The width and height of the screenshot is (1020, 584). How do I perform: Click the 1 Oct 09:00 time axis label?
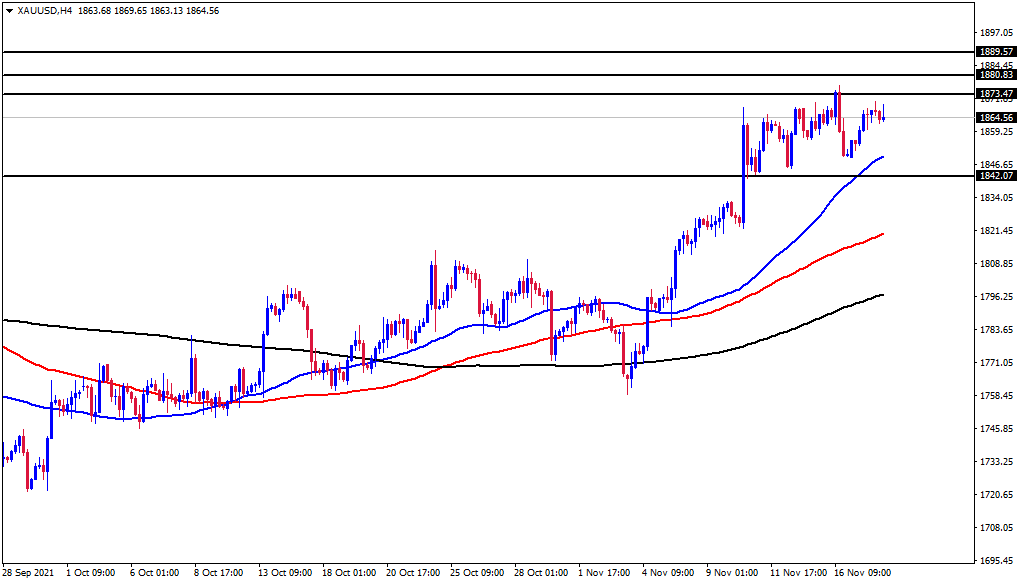(x=91, y=573)
